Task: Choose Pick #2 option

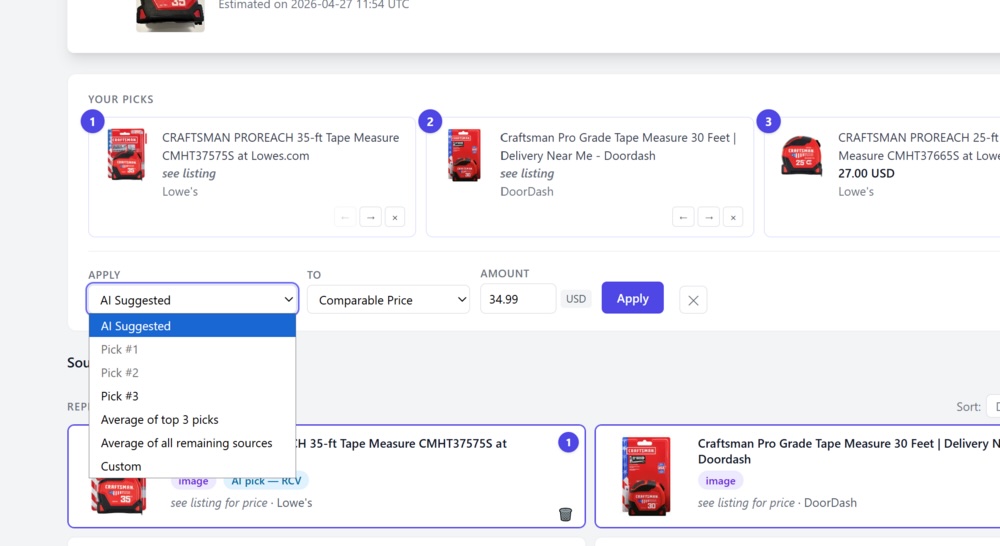Action: pos(193,373)
